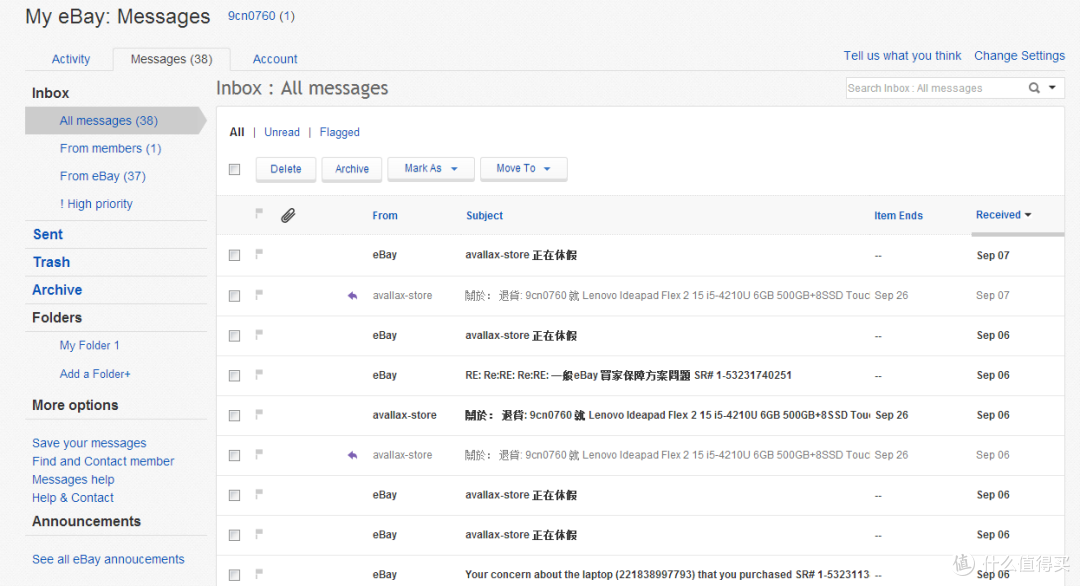
Task: Open From eBay (37) folder
Action: click(x=103, y=176)
